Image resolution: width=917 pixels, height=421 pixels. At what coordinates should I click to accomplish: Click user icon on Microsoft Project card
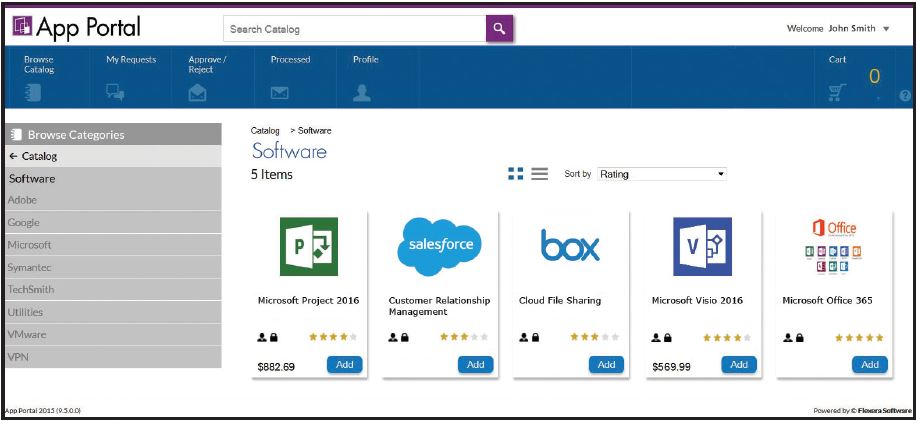tap(262, 337)
